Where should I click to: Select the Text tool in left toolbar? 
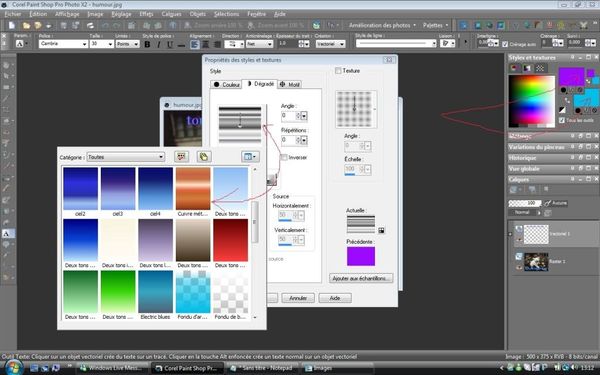(7, 233)
